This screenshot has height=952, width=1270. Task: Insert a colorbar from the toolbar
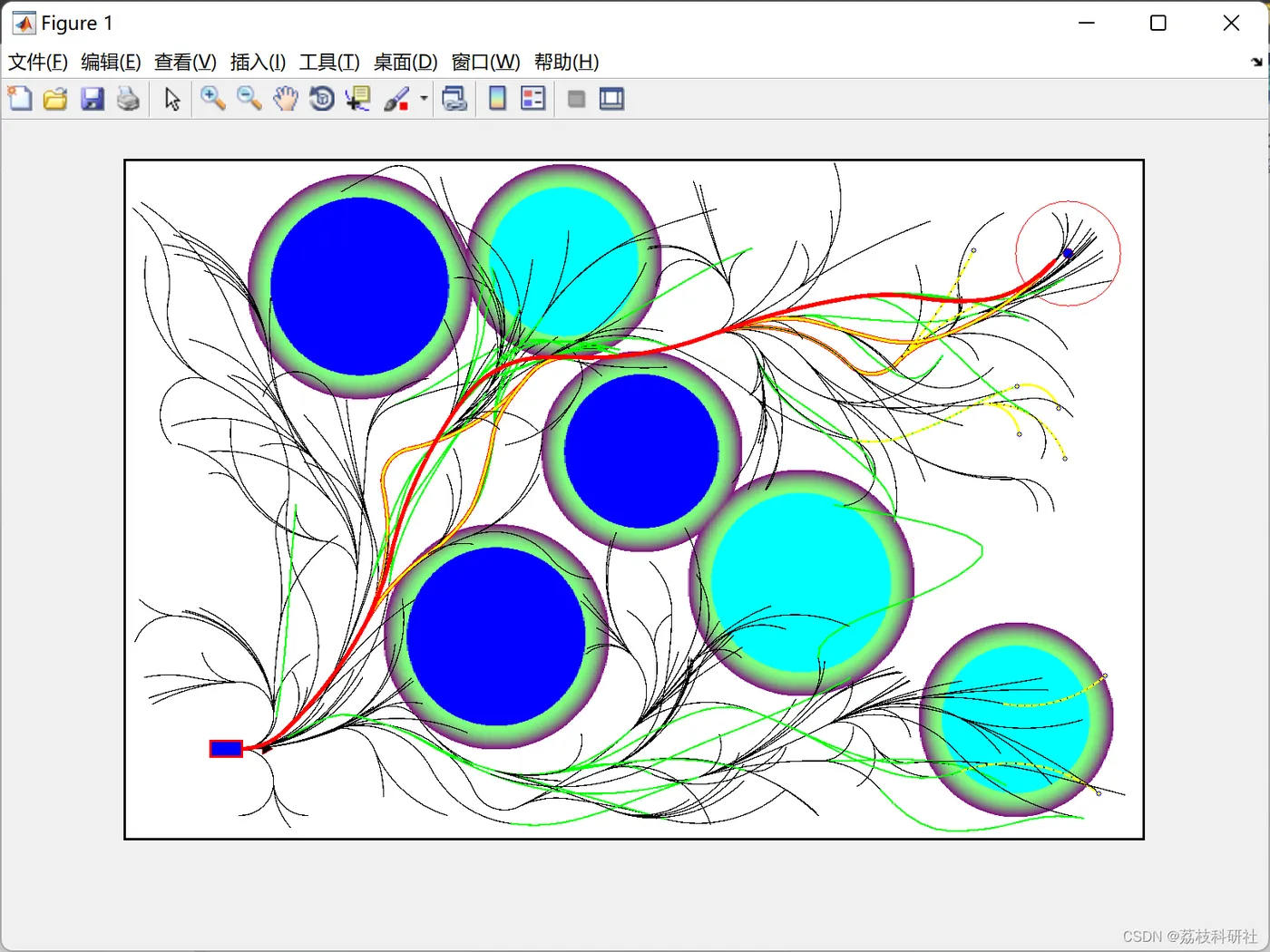(497, 99)
